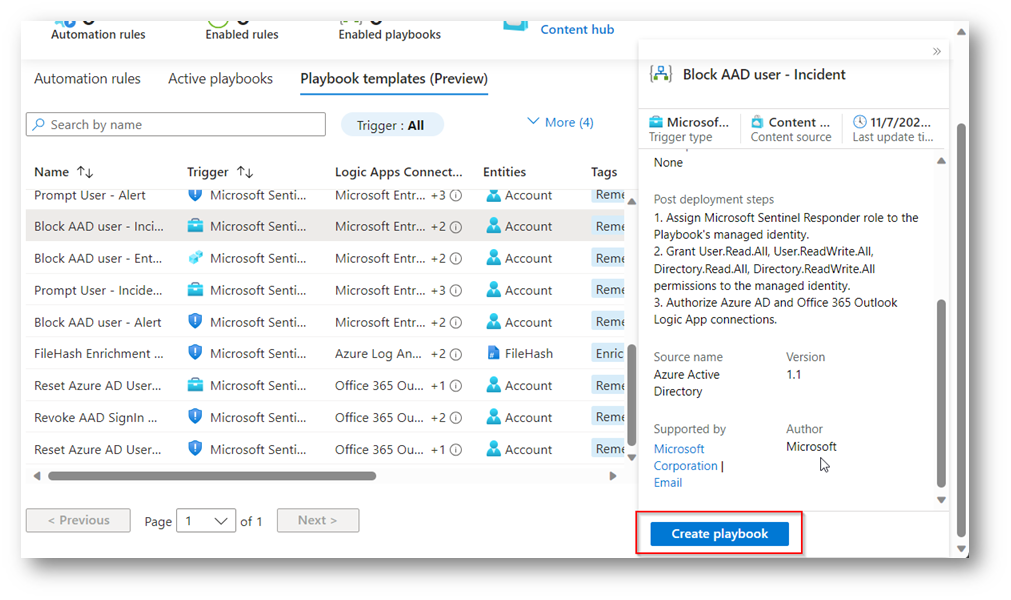
Task: Select Prompt User - Alert template name
Action: pyautogui.click(x=90, y=195)
